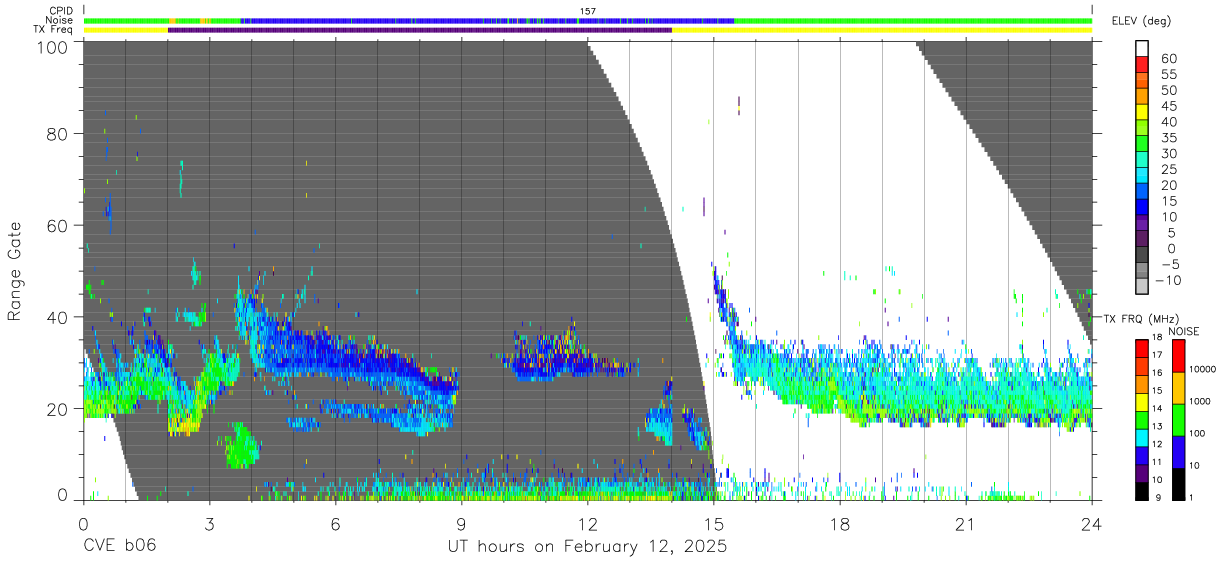
Task: Click the 'TX Freq' row label
Action: click(53, 30)
